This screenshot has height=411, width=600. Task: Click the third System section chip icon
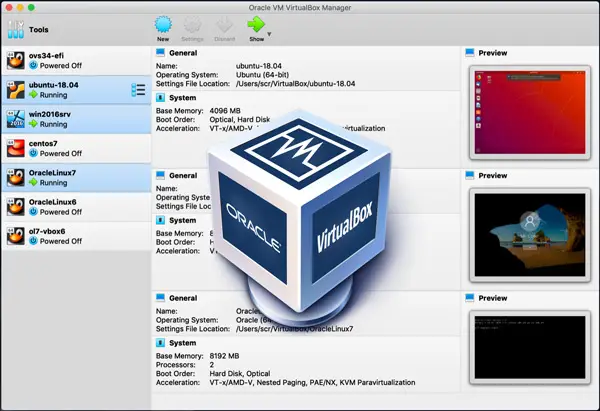160,343
